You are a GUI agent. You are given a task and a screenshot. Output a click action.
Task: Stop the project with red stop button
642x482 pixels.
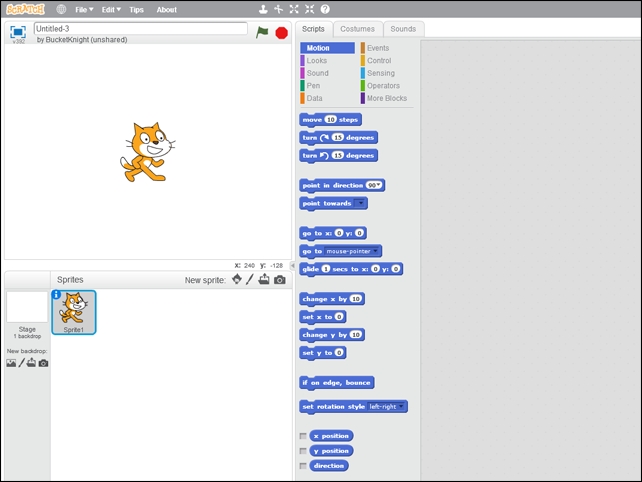pyautogui.click(x=281, y=33)
